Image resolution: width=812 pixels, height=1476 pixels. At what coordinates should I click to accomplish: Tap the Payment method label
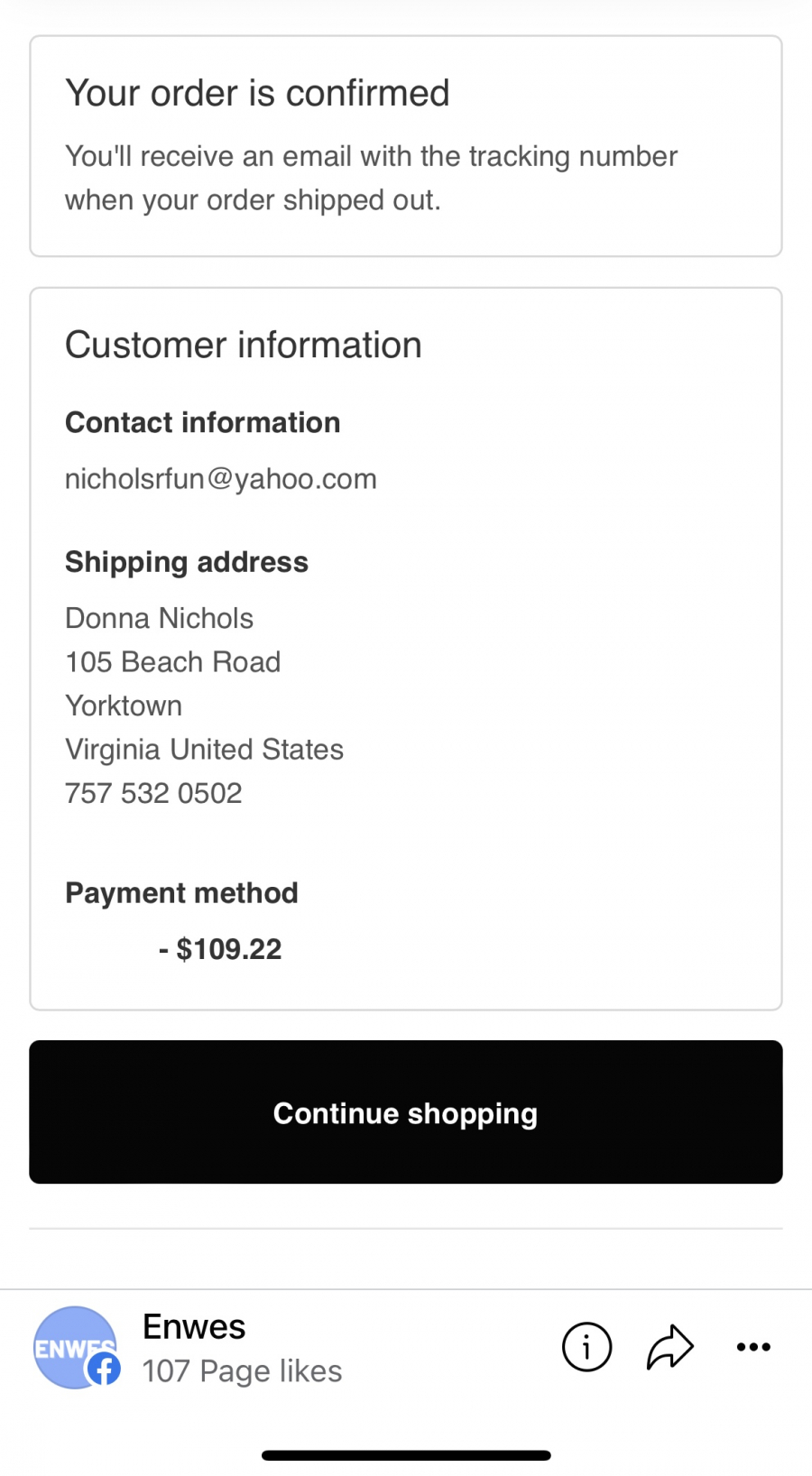pos(181,893)
